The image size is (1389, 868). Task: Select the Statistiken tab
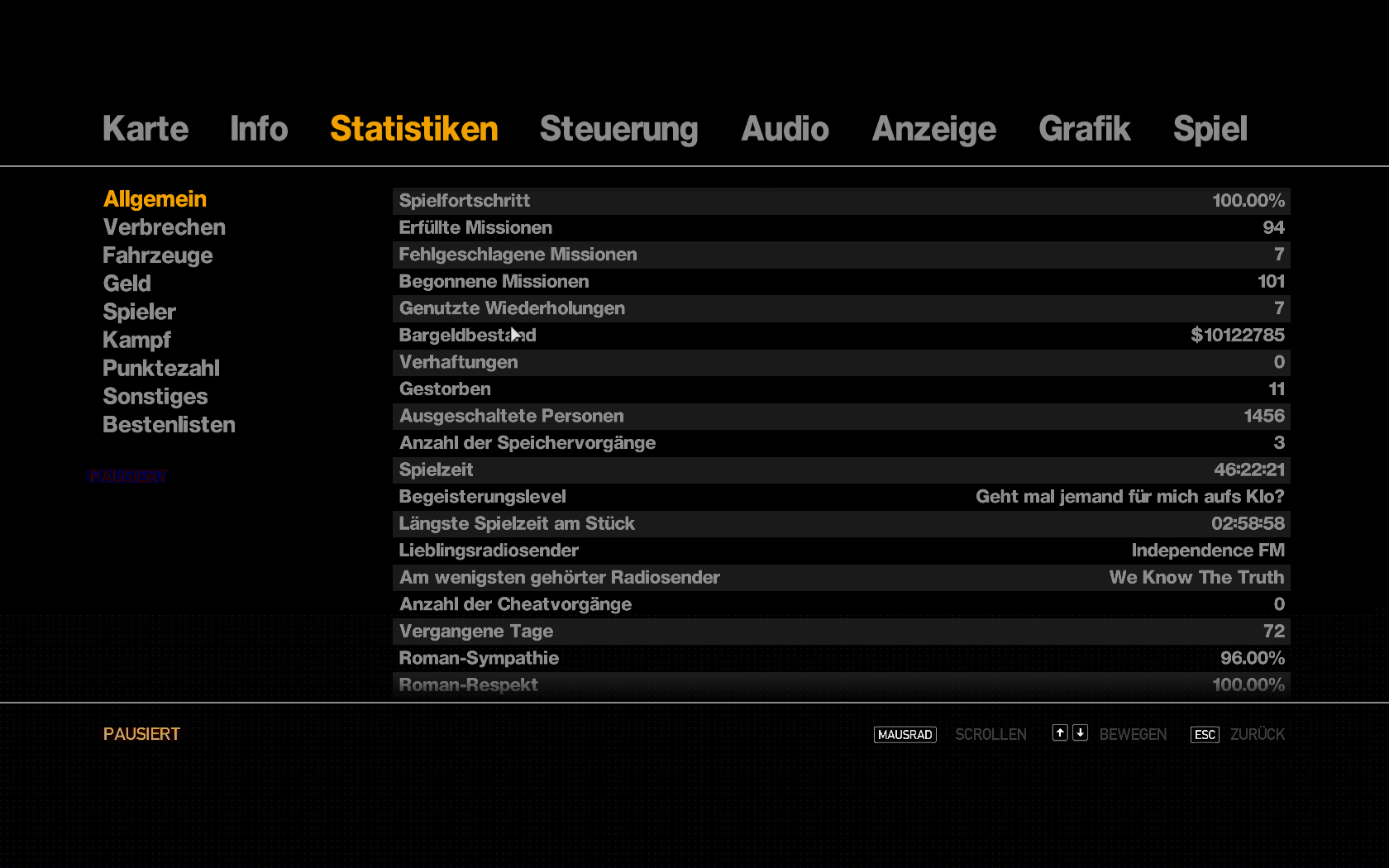(414, 129)
